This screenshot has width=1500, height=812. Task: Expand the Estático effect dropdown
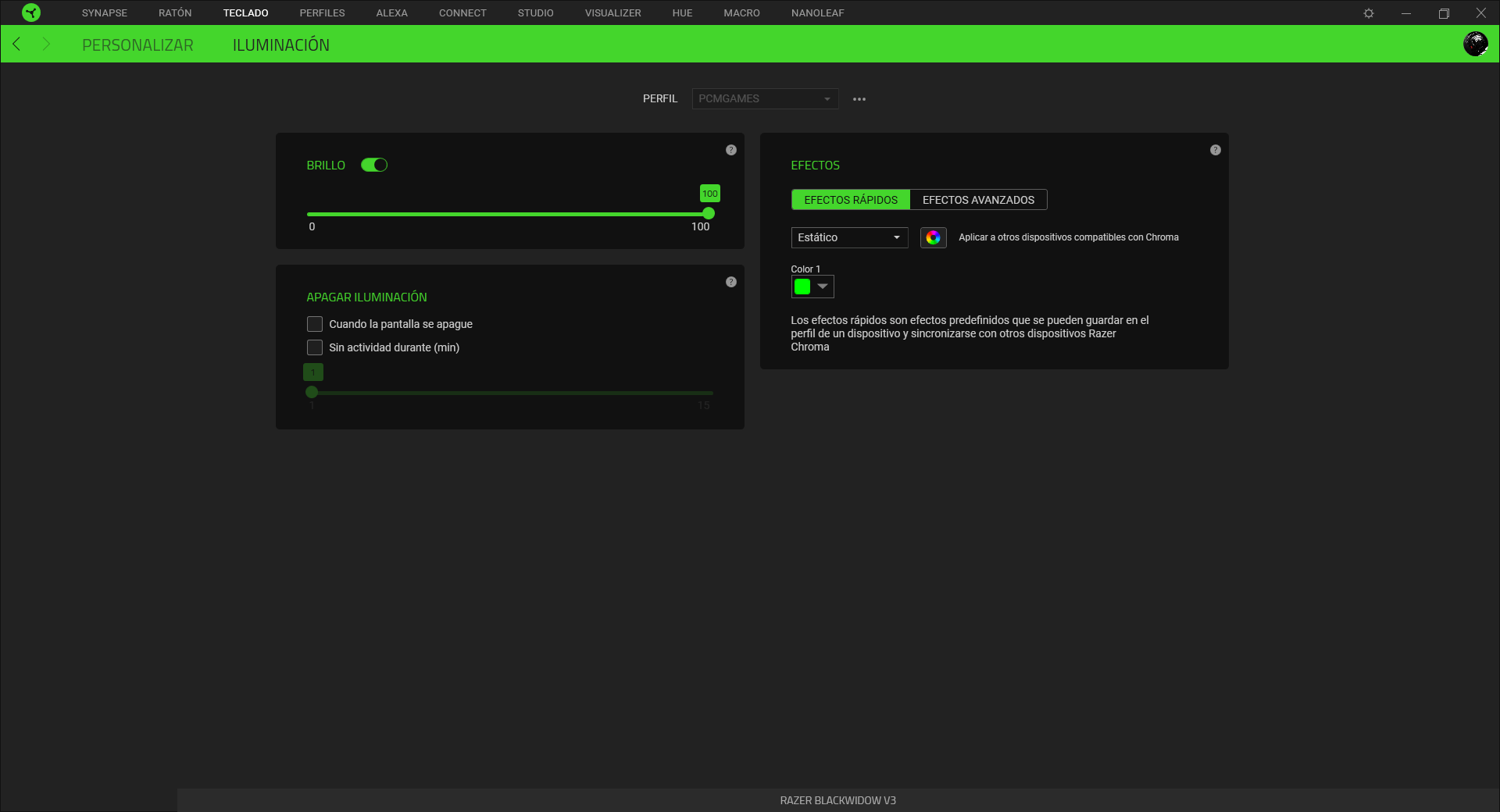pyautogui.click(x=850, y=237)
